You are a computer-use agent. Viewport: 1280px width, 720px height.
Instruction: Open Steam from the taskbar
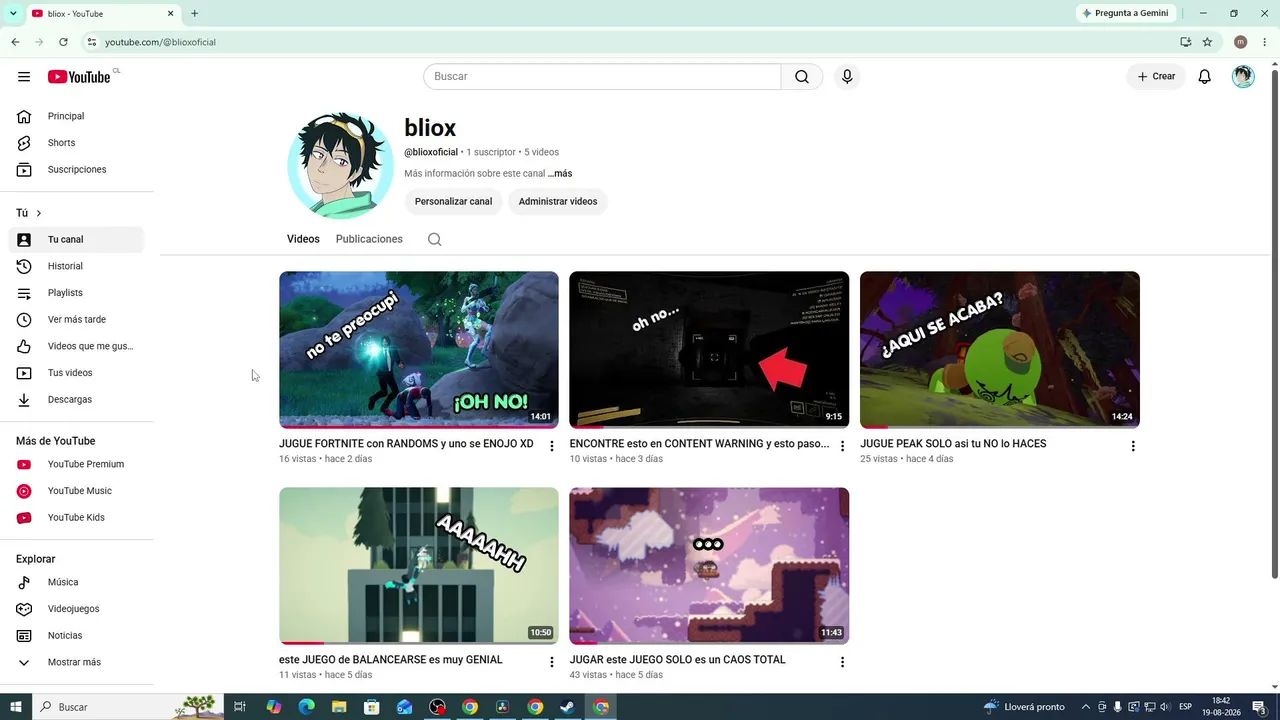click(567, 707)
